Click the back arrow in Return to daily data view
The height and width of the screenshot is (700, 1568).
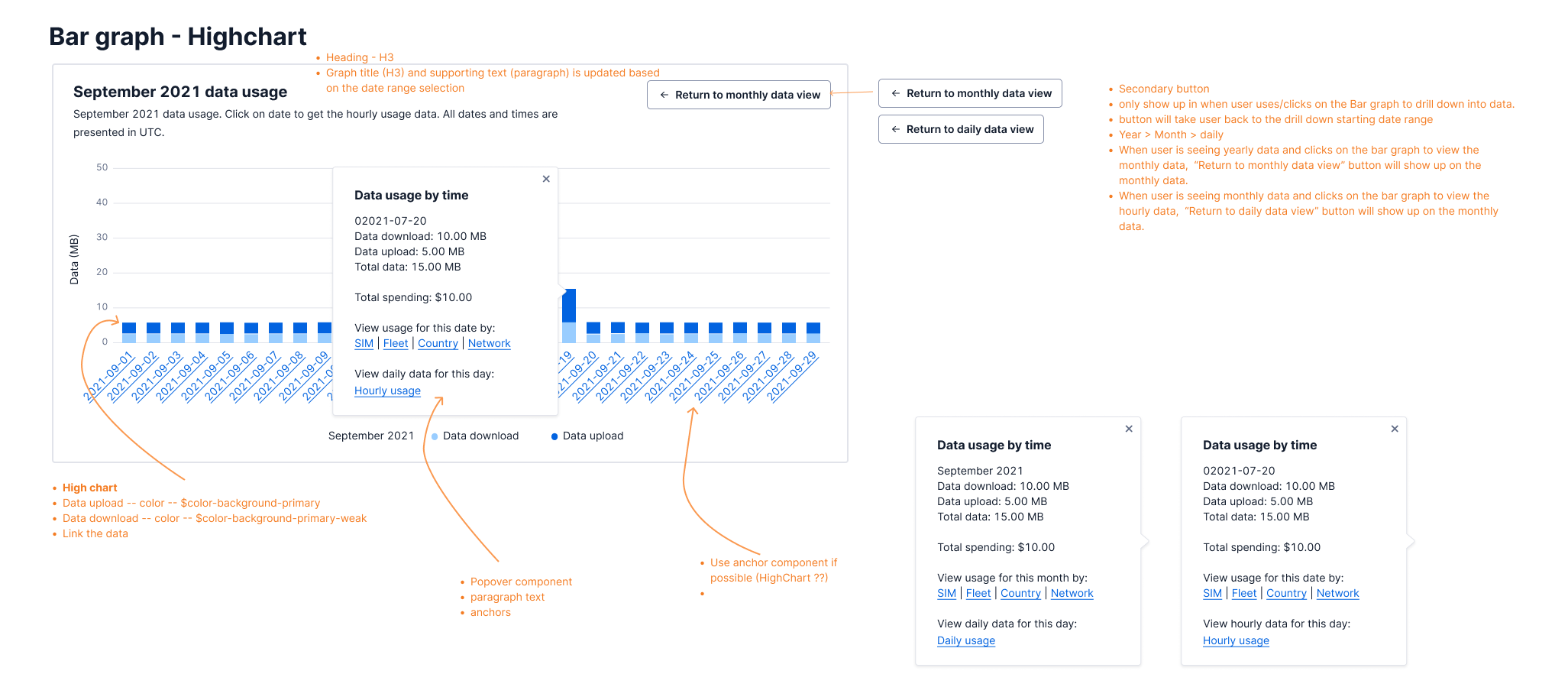click(x=895, y=129)
